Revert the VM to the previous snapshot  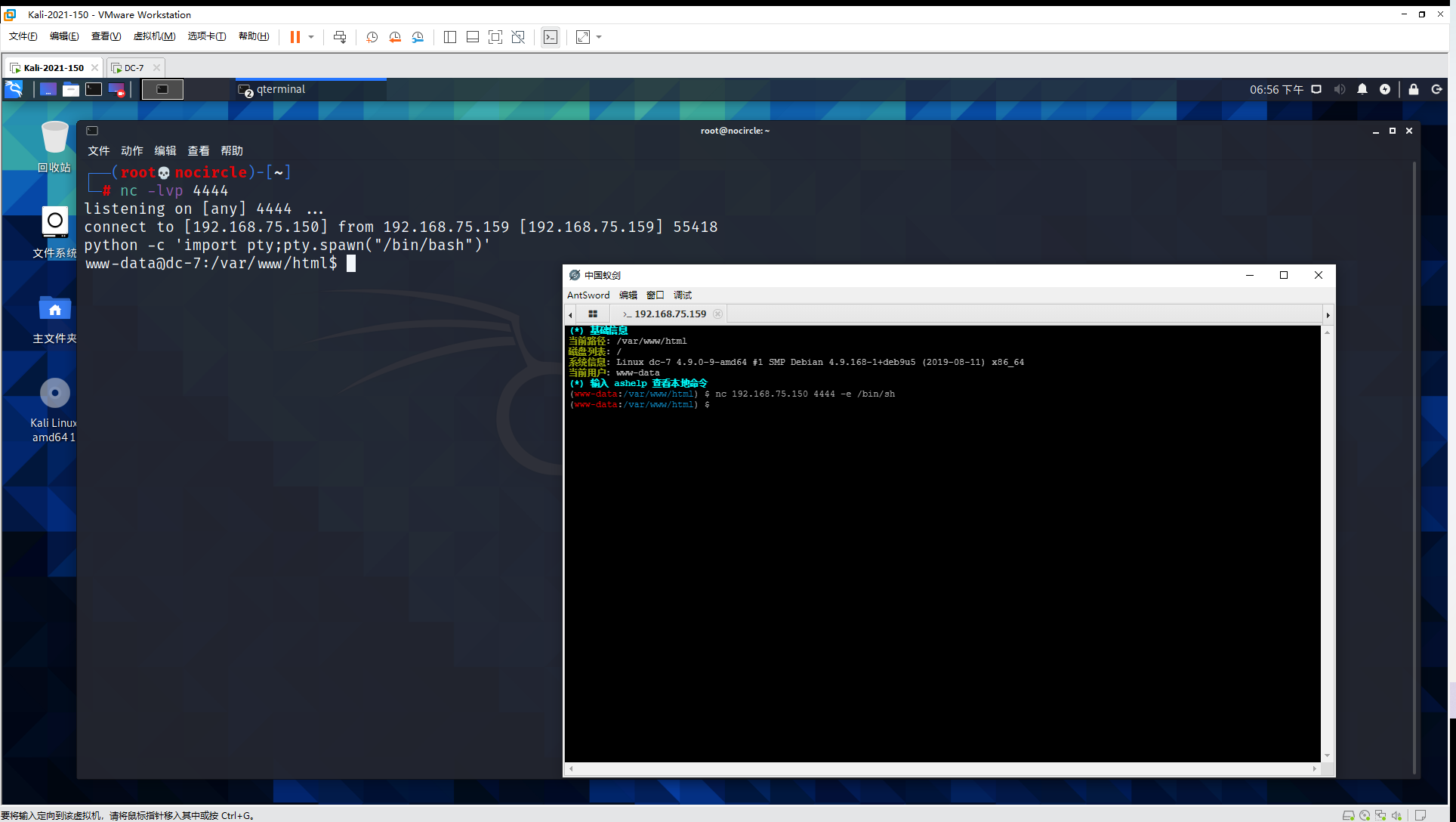[395, 37]
